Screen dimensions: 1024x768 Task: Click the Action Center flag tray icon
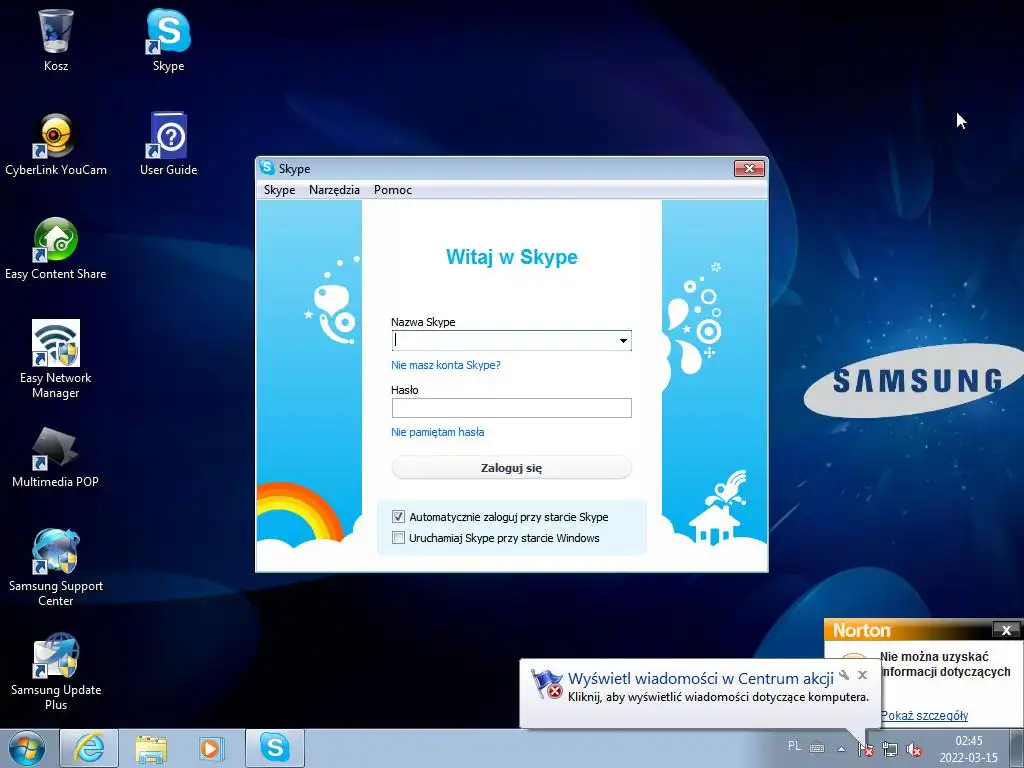866,749
